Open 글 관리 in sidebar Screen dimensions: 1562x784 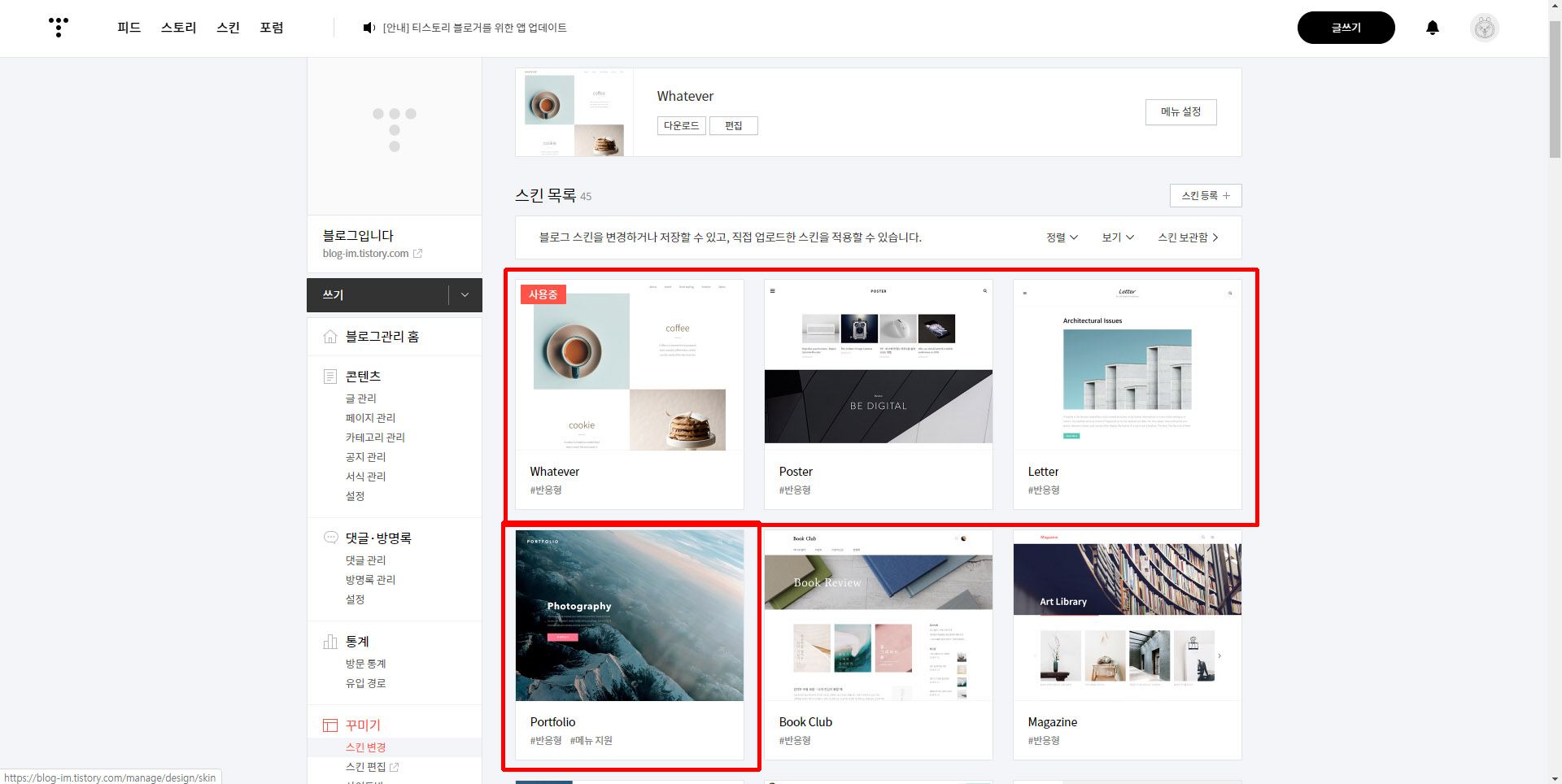coord(360,399)
